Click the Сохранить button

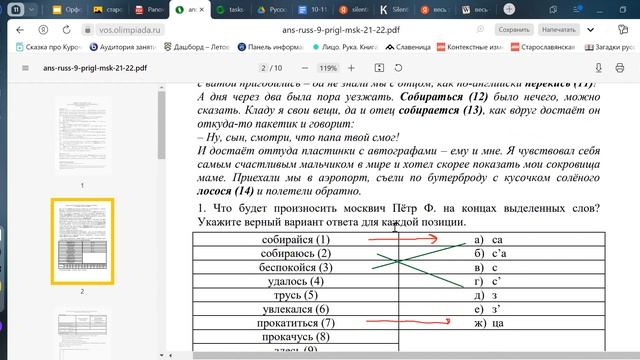513,30
